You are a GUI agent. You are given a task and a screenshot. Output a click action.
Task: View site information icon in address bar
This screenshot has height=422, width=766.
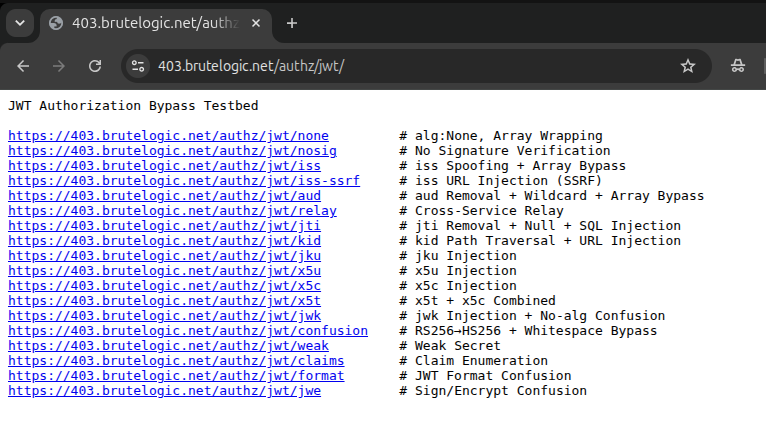[x=138, y=66]
